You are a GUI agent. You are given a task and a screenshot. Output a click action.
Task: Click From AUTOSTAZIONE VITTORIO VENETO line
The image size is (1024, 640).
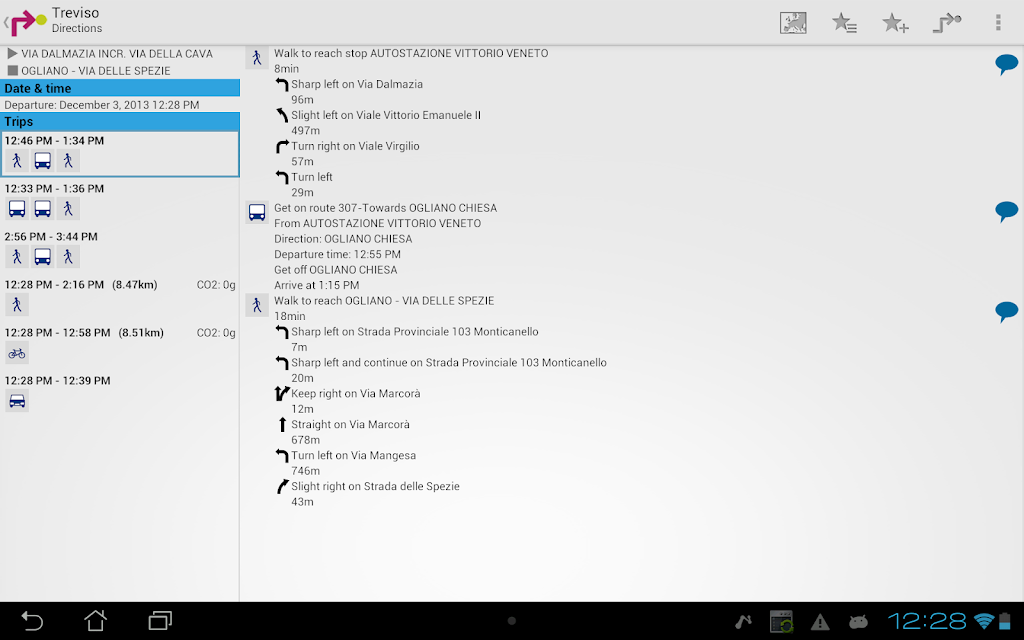377,223
